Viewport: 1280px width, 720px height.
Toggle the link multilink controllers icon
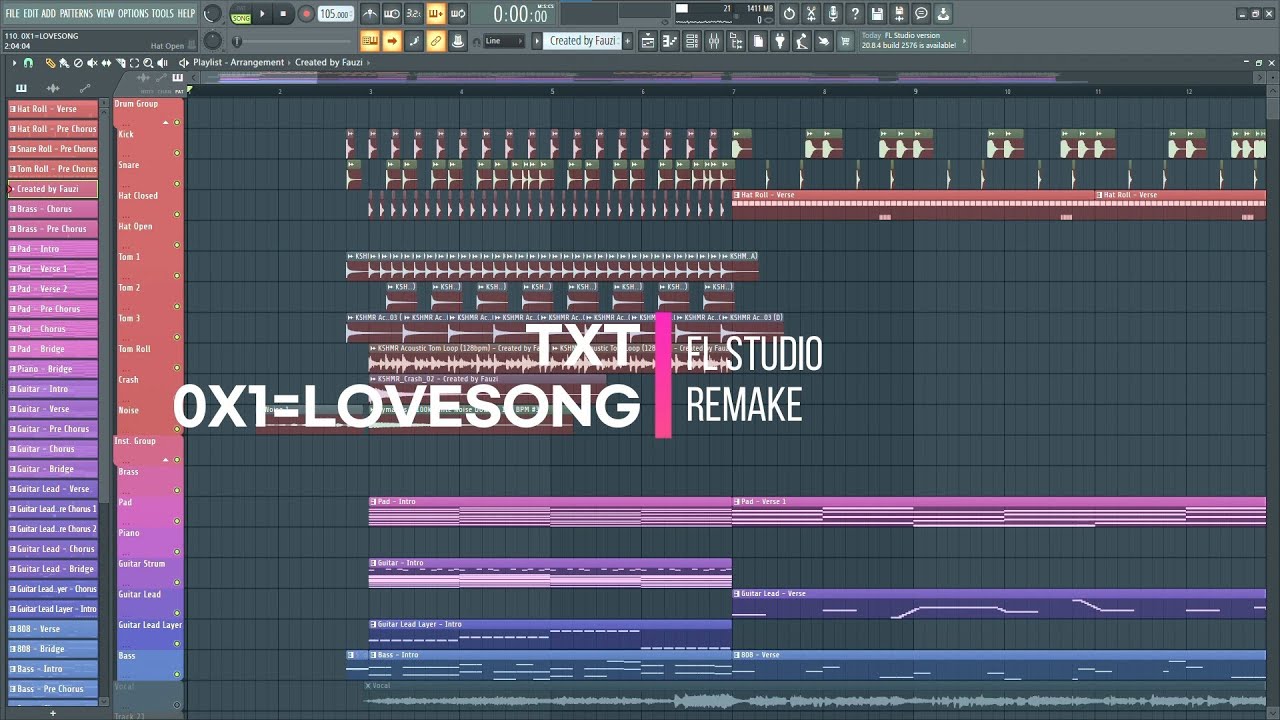pos(436,41)
